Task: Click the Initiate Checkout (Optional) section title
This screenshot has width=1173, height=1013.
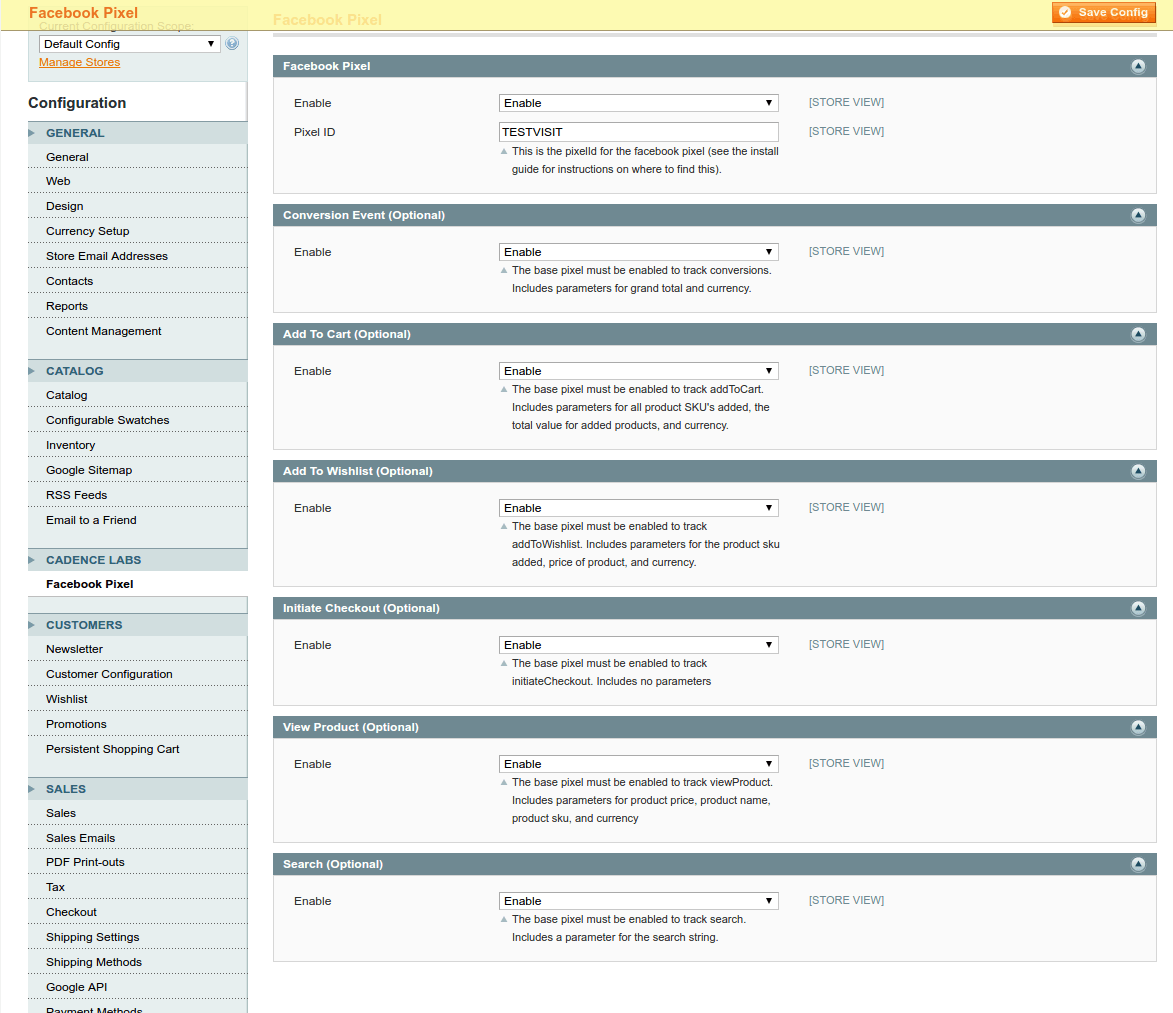Action: coord(361,608)
